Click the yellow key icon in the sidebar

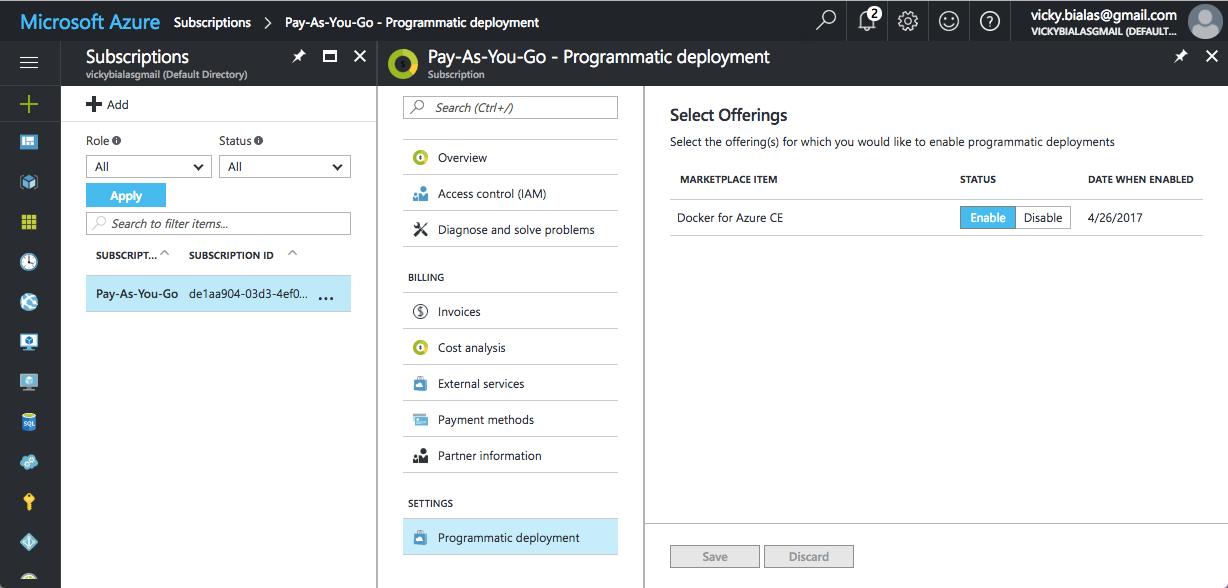pyautogui.click(x=29, y=502)
